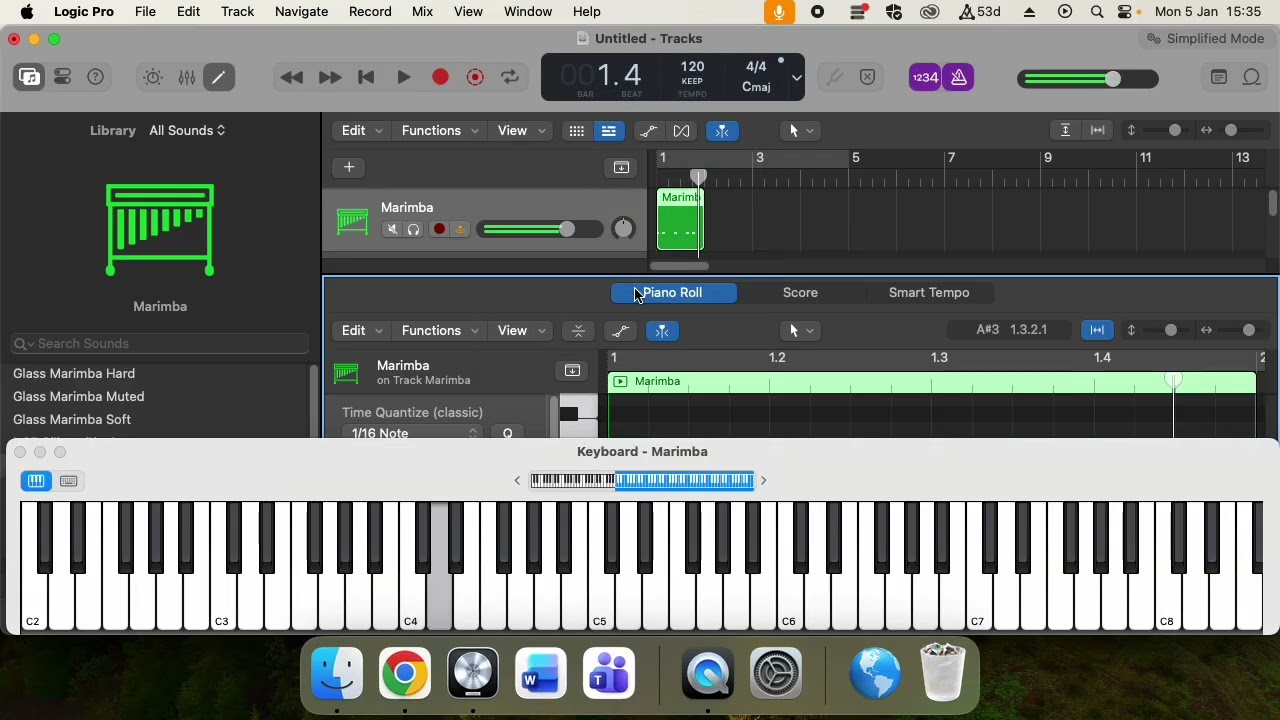Open Tracks area pointer tool menu
This screenshot has height=720, width=1280.
802,131
